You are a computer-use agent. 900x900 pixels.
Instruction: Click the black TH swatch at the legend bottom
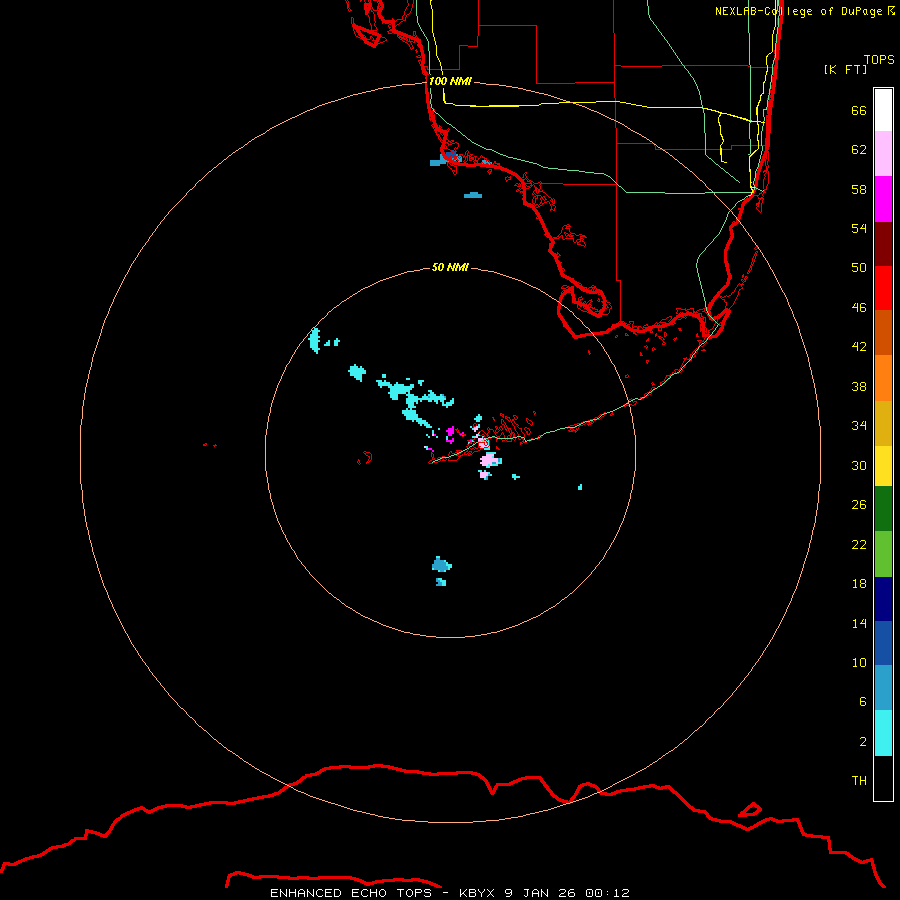pyautogui.click(x=883, y=778)
